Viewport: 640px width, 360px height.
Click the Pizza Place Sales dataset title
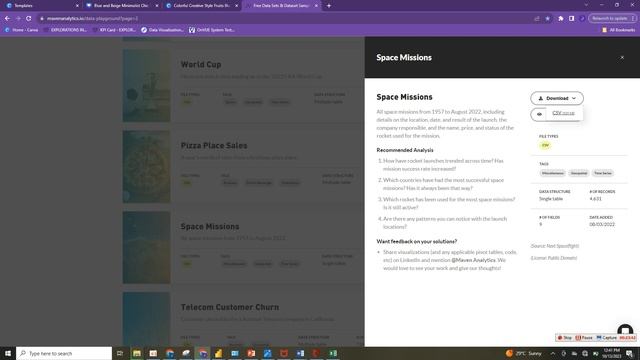214,145
